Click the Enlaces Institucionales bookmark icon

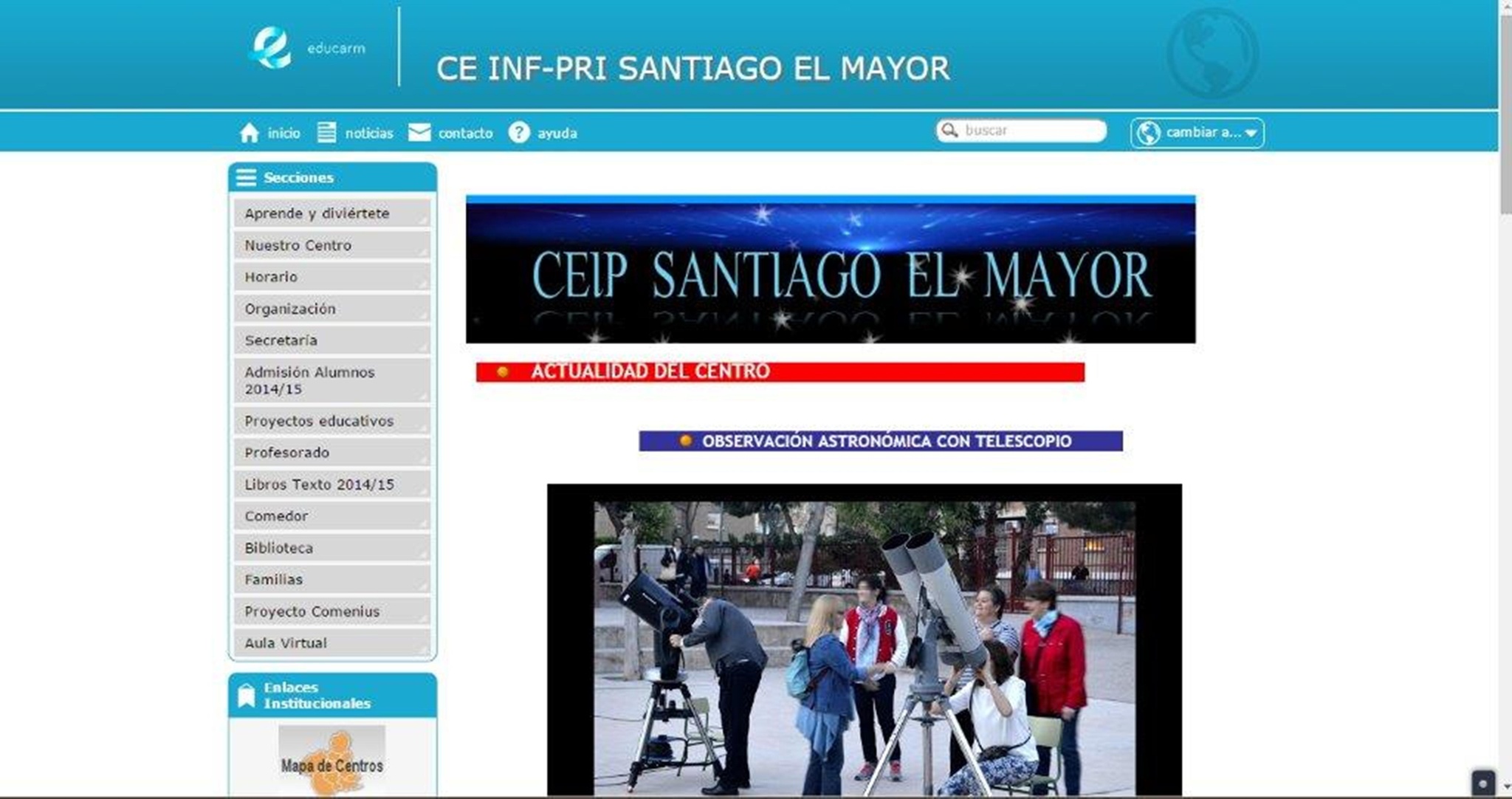(246, 696)
